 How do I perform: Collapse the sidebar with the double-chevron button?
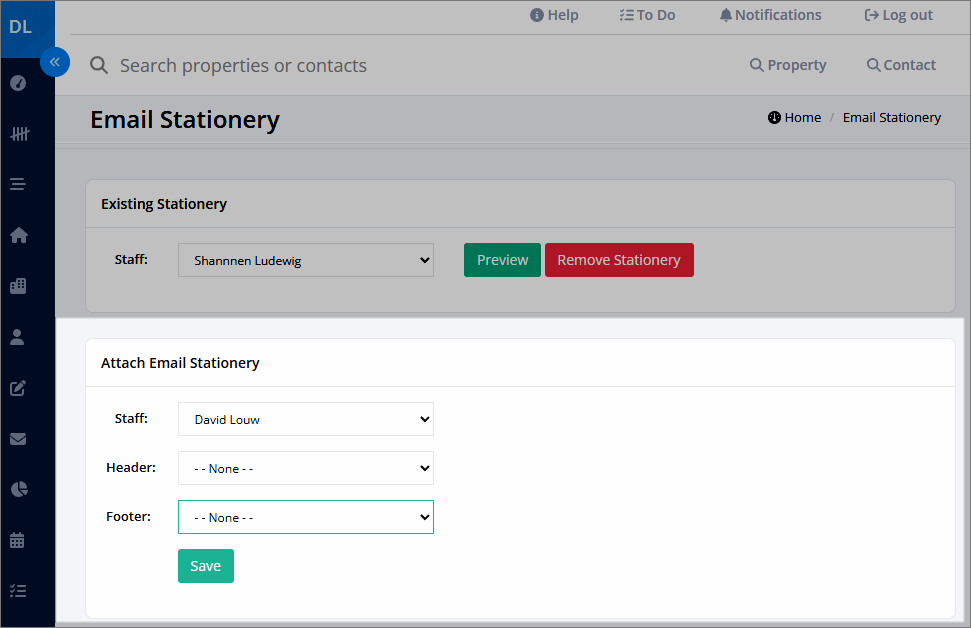(x=55, y=62)
